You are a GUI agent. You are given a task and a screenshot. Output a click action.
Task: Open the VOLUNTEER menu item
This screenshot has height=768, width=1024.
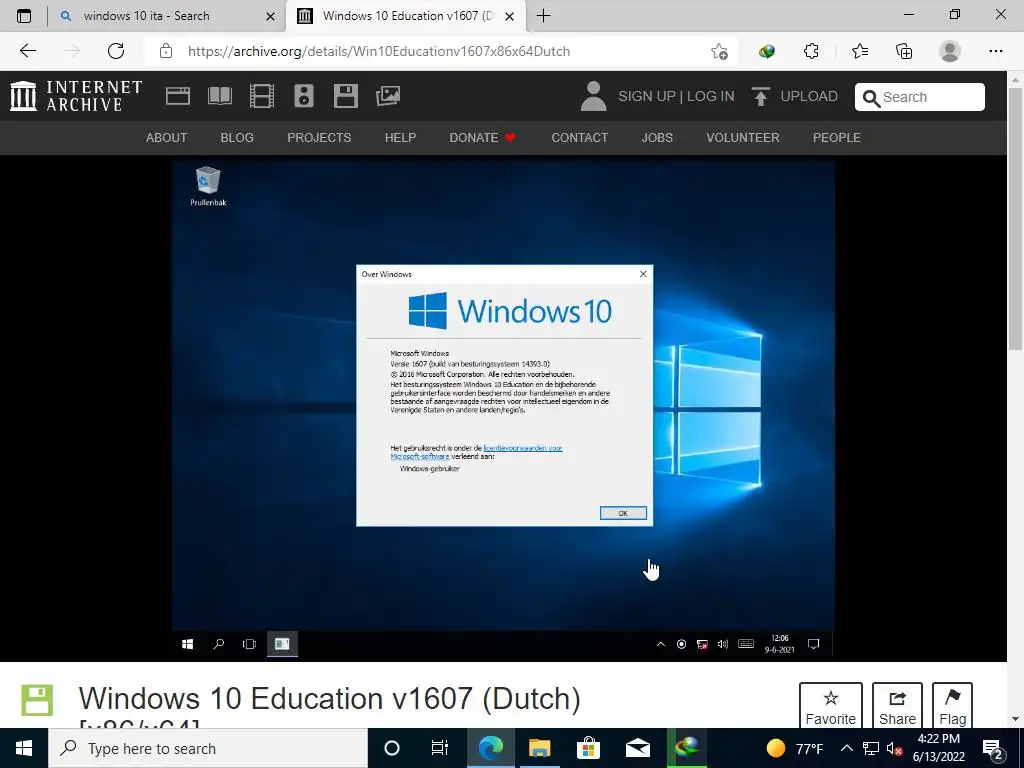click(743, 138)
